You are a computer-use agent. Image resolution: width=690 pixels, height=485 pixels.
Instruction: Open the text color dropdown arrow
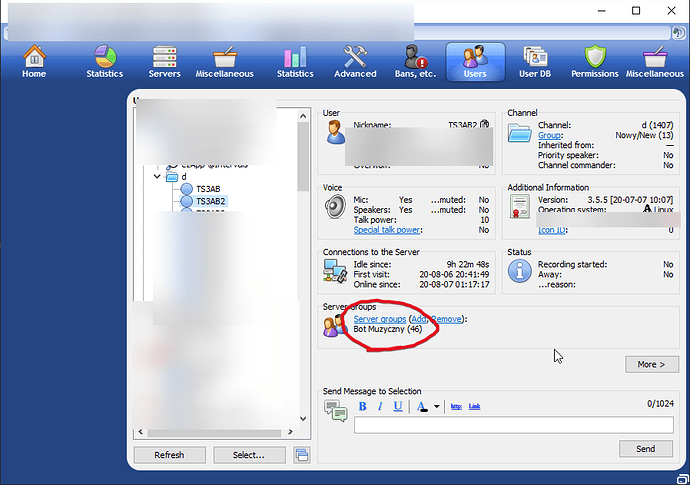click(x=436, y=407)
